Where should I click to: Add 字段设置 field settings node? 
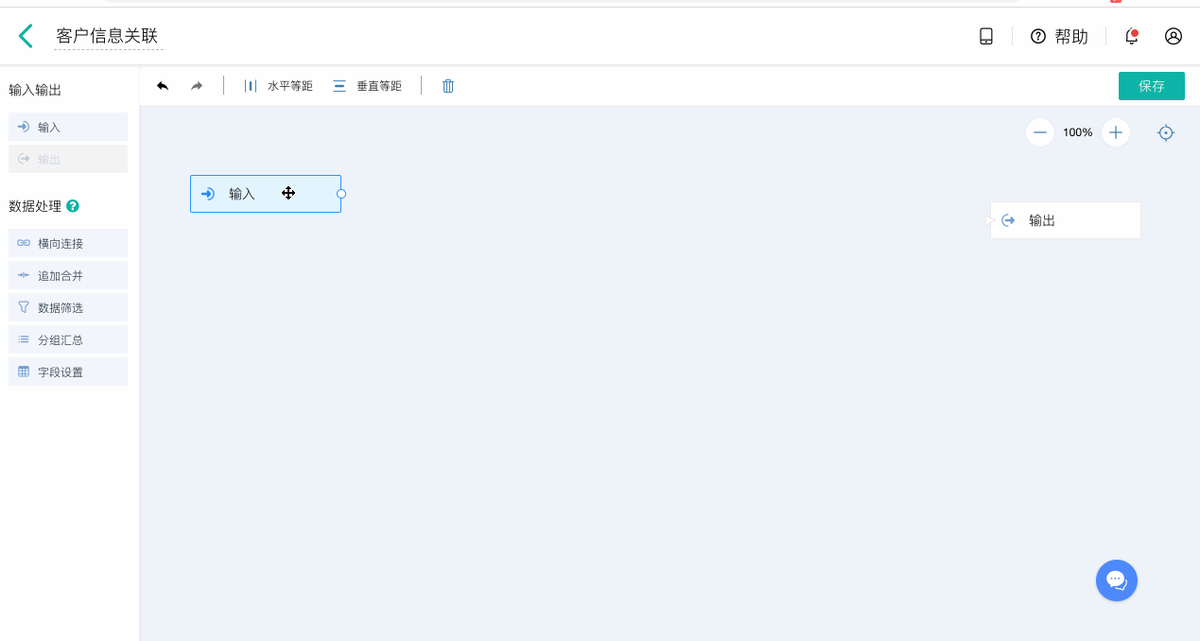[68, 371]
